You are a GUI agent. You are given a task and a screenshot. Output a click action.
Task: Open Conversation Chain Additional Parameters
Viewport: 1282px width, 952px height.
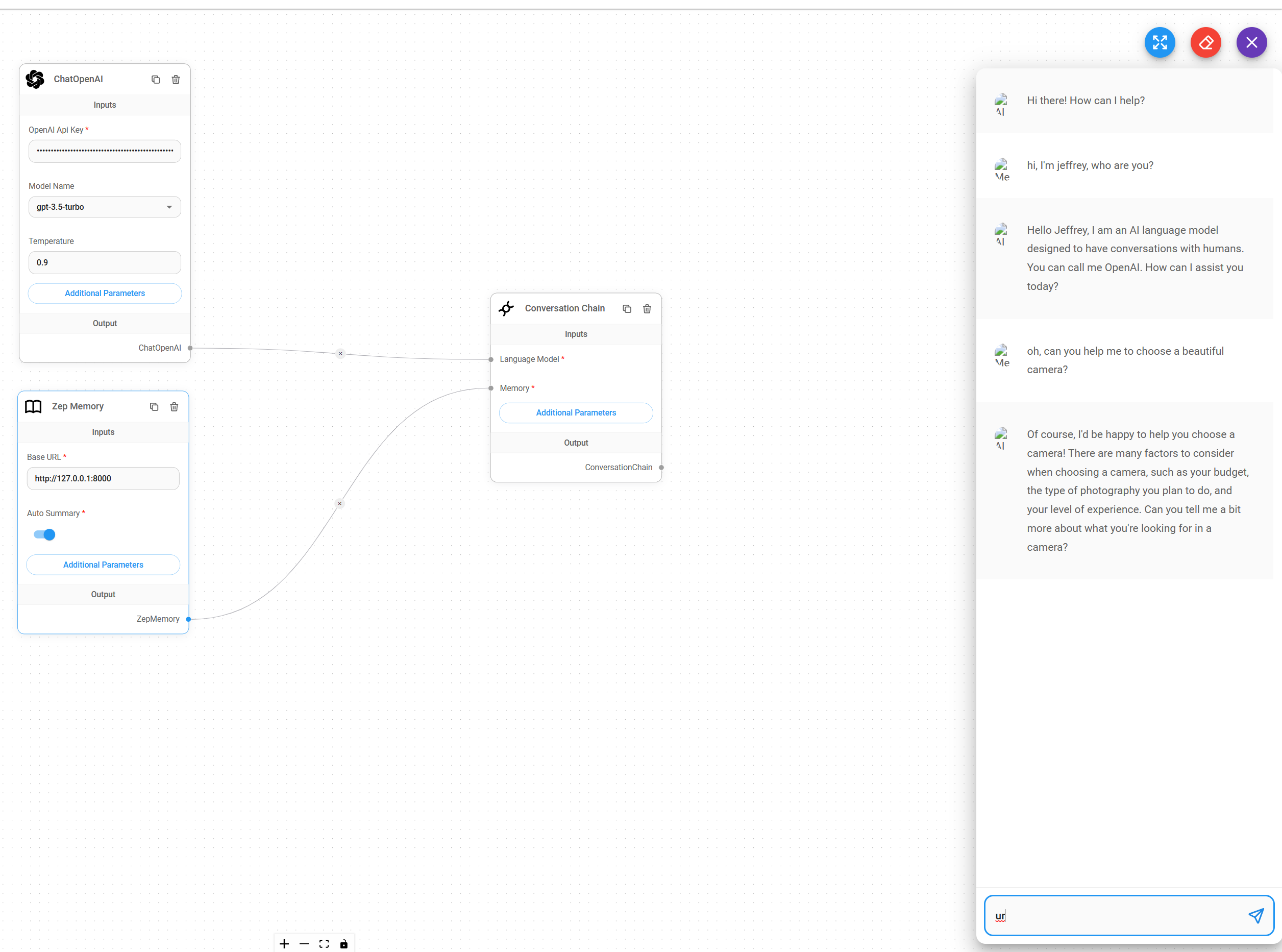coord(576,412)
